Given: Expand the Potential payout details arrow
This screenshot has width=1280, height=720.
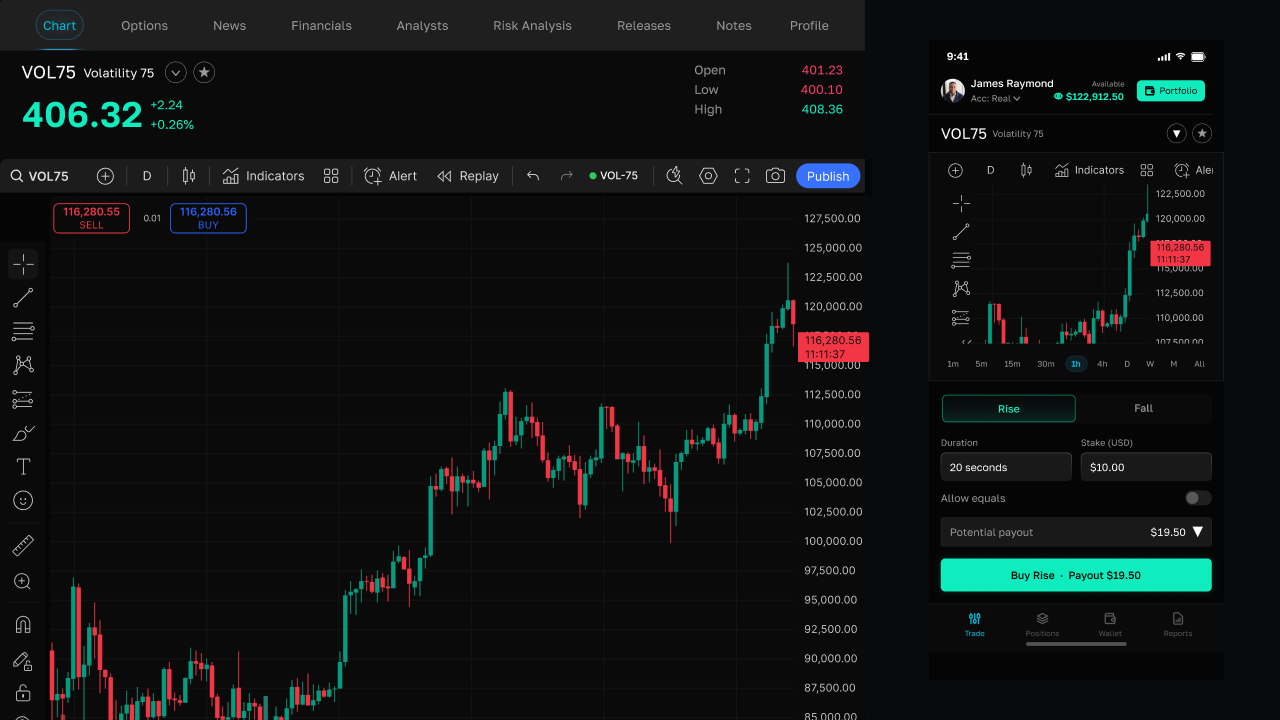Looking at the screenshot, I should 1198,532.
